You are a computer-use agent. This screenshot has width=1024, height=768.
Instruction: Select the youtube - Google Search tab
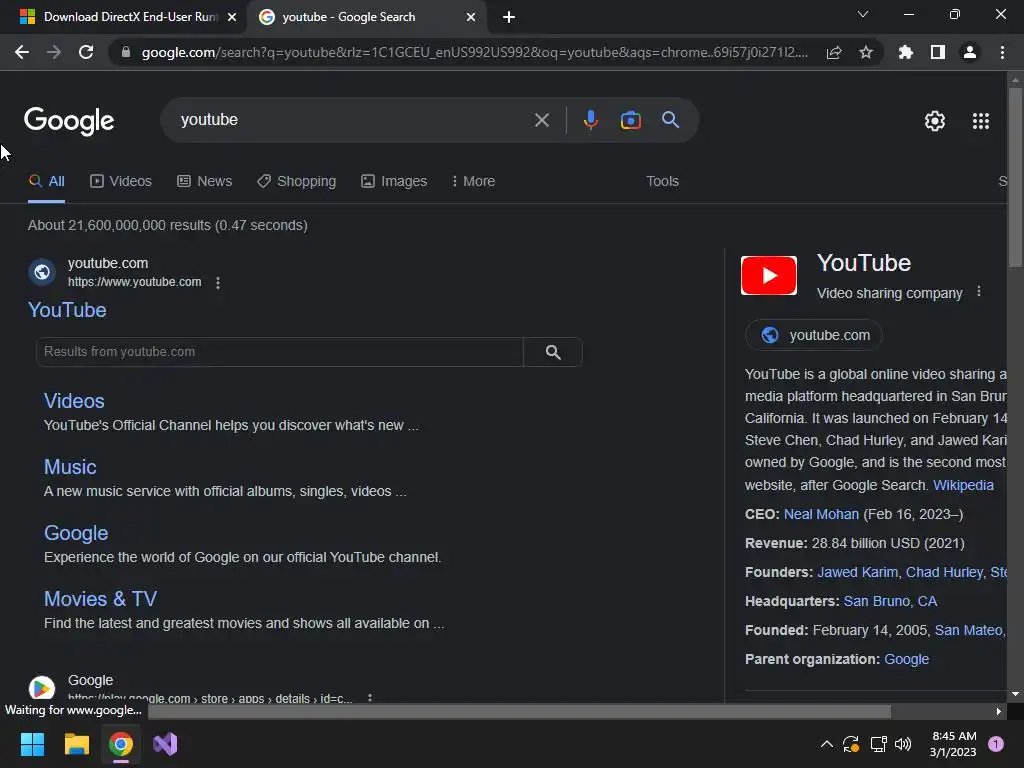tap(366, 17)
